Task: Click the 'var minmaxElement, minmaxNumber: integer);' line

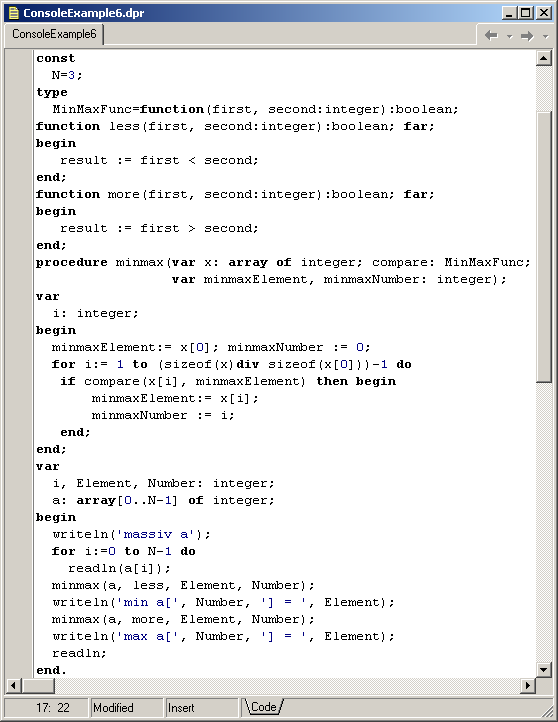Action: pos(339,279)
